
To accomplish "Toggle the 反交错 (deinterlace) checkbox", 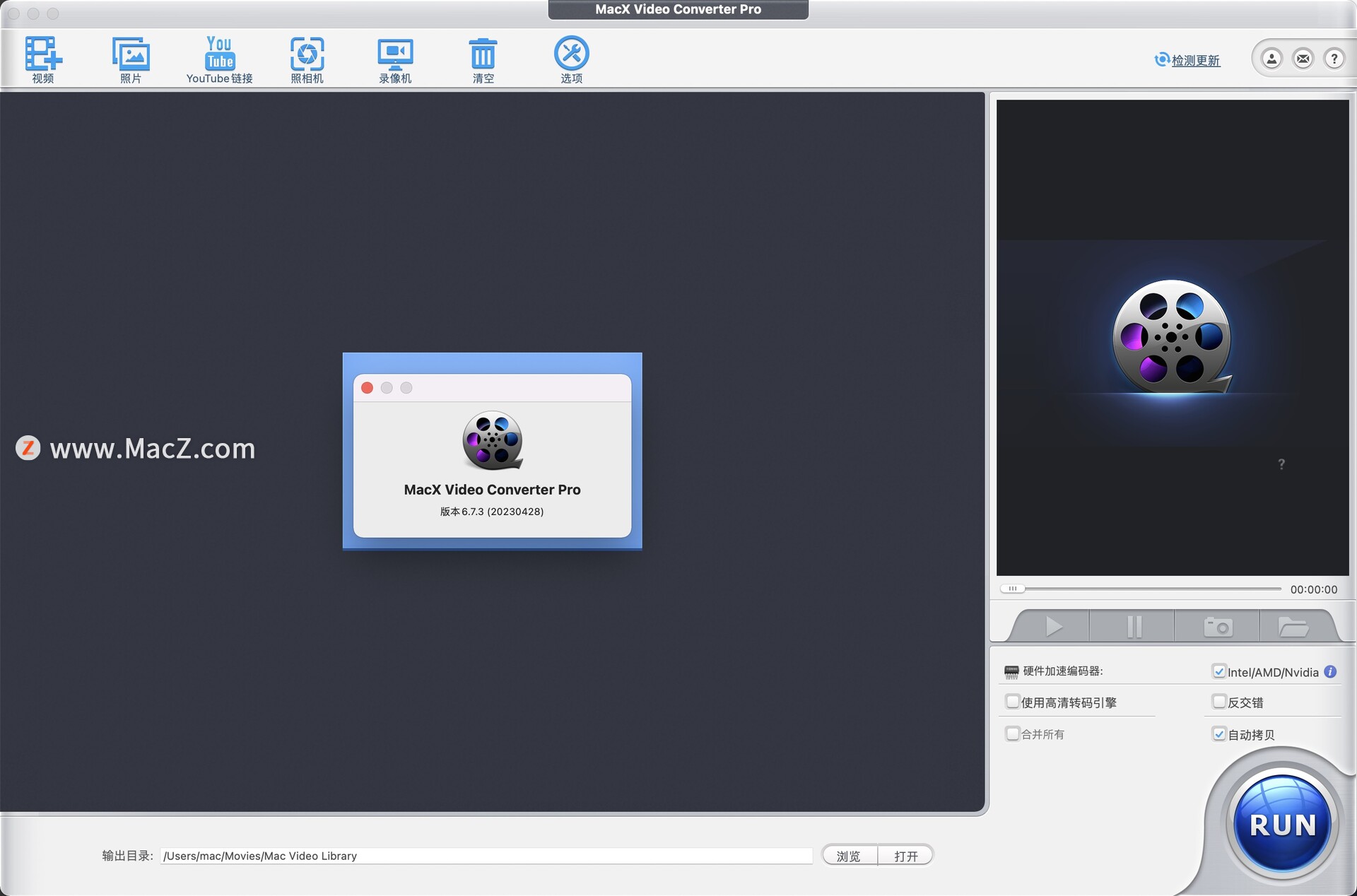I will point(1219,701).
